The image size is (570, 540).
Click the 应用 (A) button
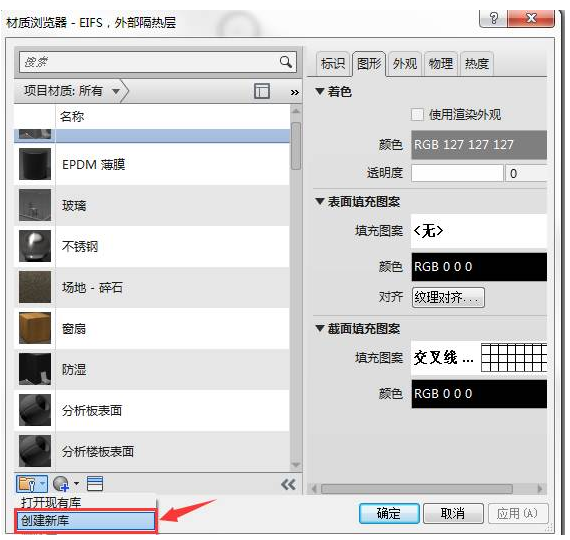(518, 513)
